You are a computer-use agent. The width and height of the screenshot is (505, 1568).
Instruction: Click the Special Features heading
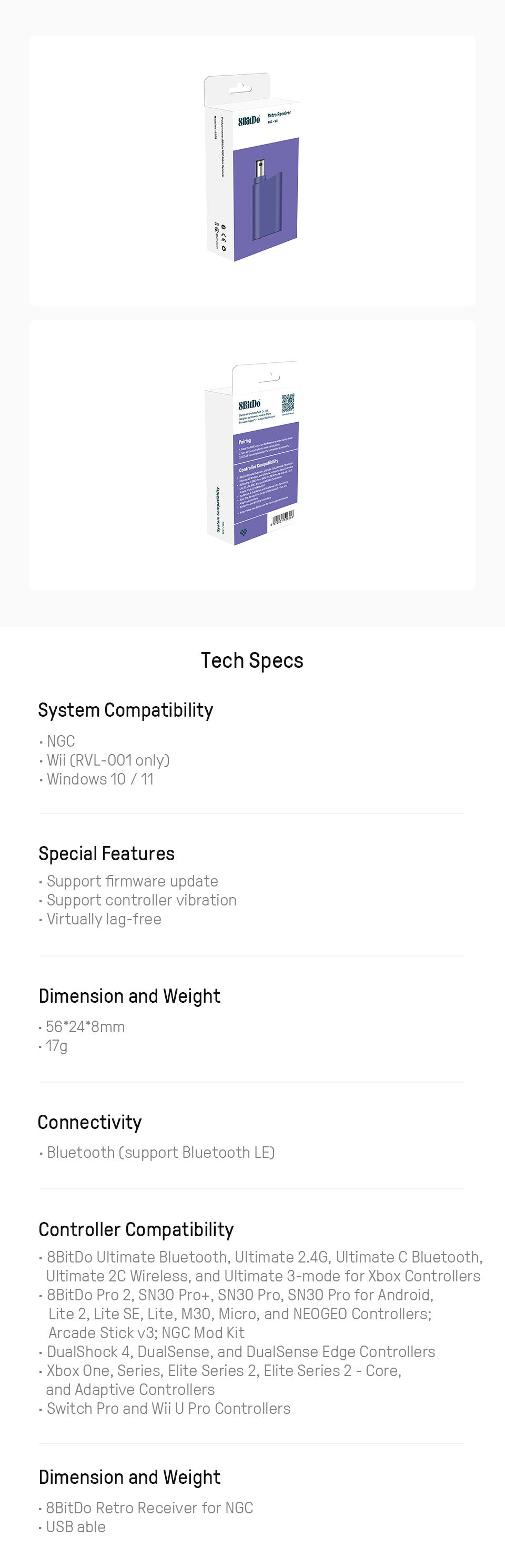pos(107,853)
